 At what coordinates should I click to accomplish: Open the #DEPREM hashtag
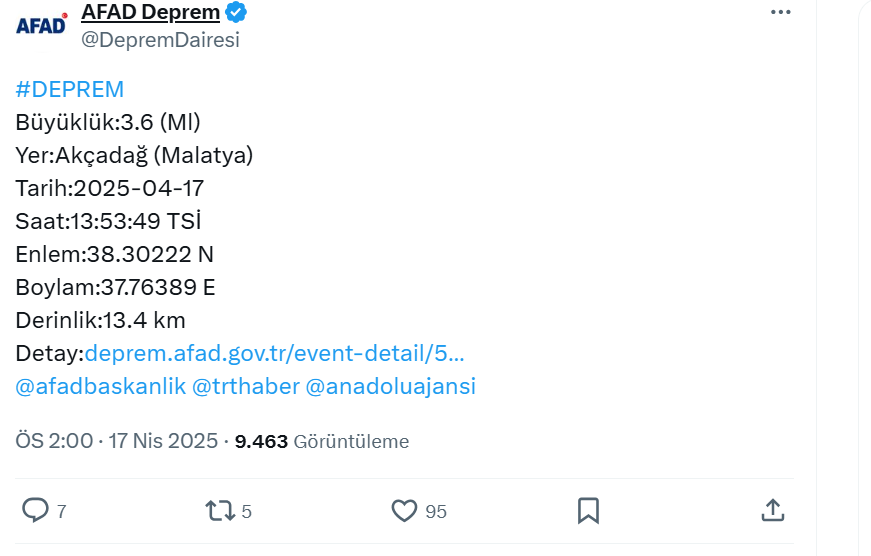pos(70,89)
